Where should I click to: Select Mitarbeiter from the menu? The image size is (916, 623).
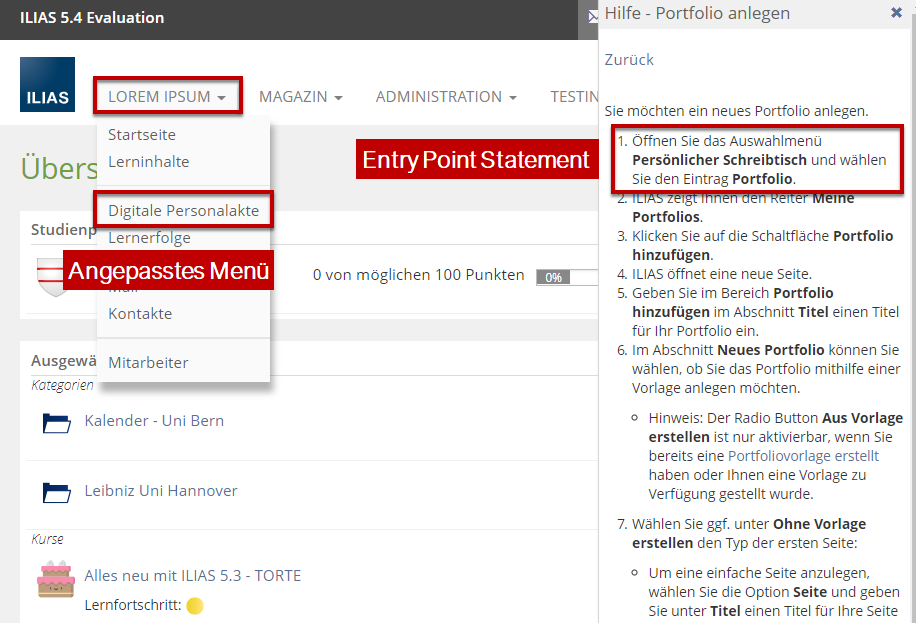click(x=148, y=362)
